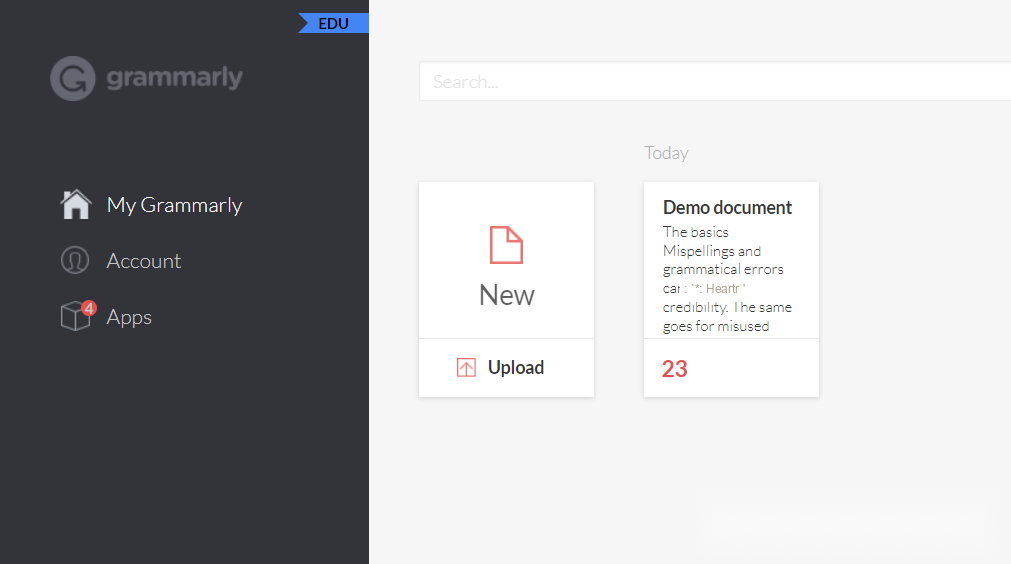Click the Grammarly G logo icon
The width and height of the screenshot is (1011, 564).
[73, 78]
